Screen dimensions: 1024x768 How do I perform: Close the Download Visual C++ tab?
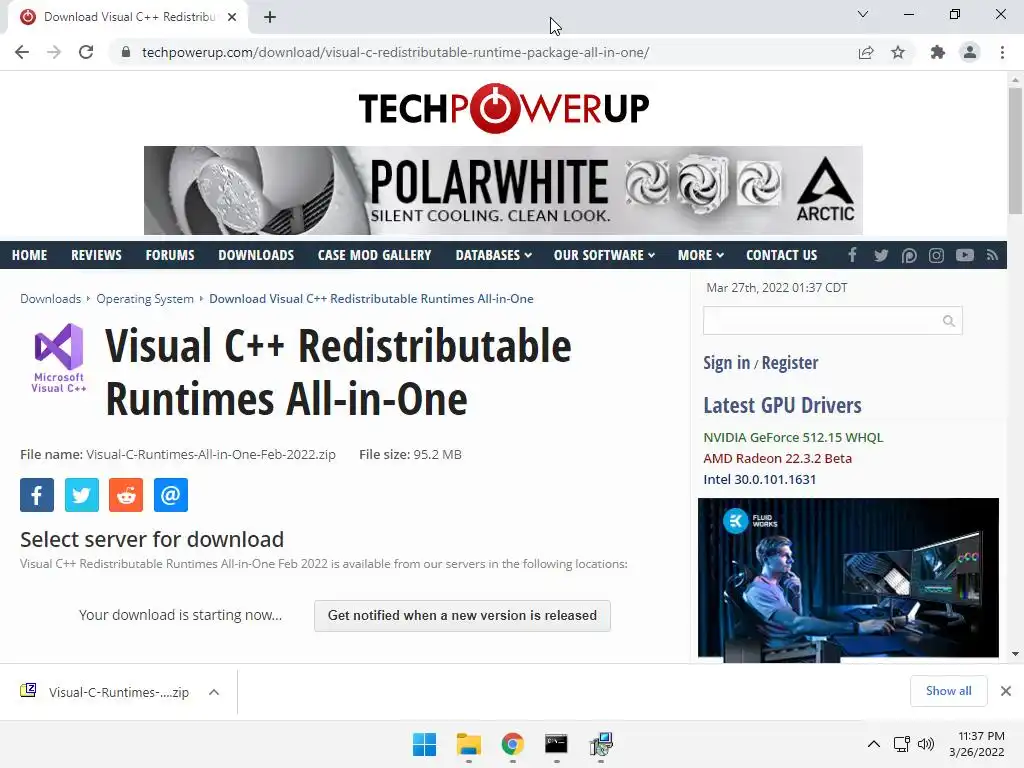232,17
